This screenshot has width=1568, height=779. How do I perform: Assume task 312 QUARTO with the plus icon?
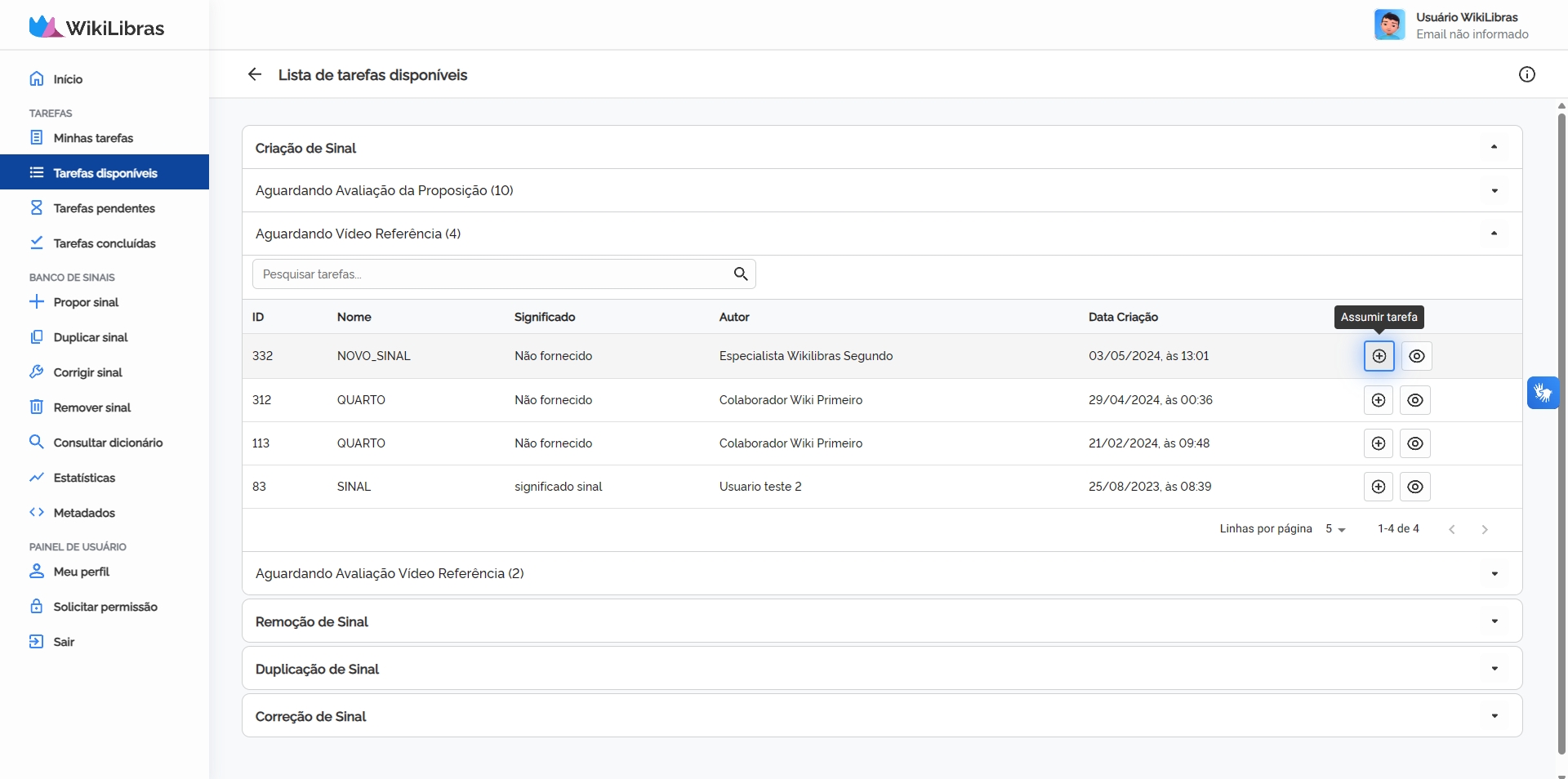pos(1378,400)
